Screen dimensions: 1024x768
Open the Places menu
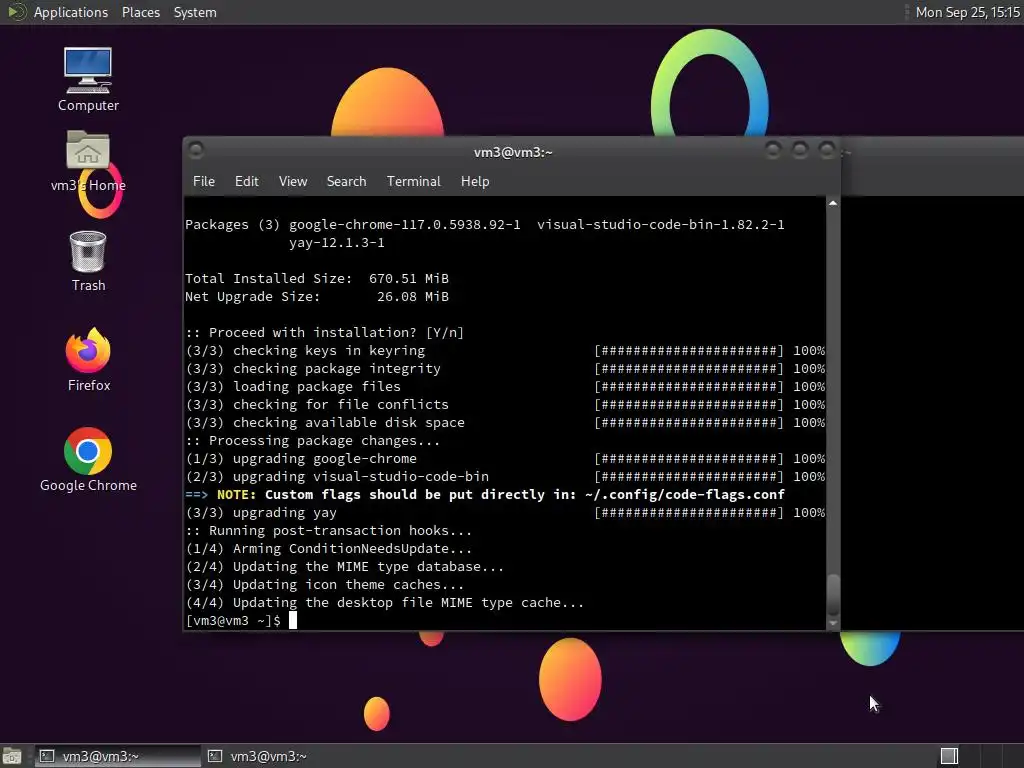pos(140,12)
